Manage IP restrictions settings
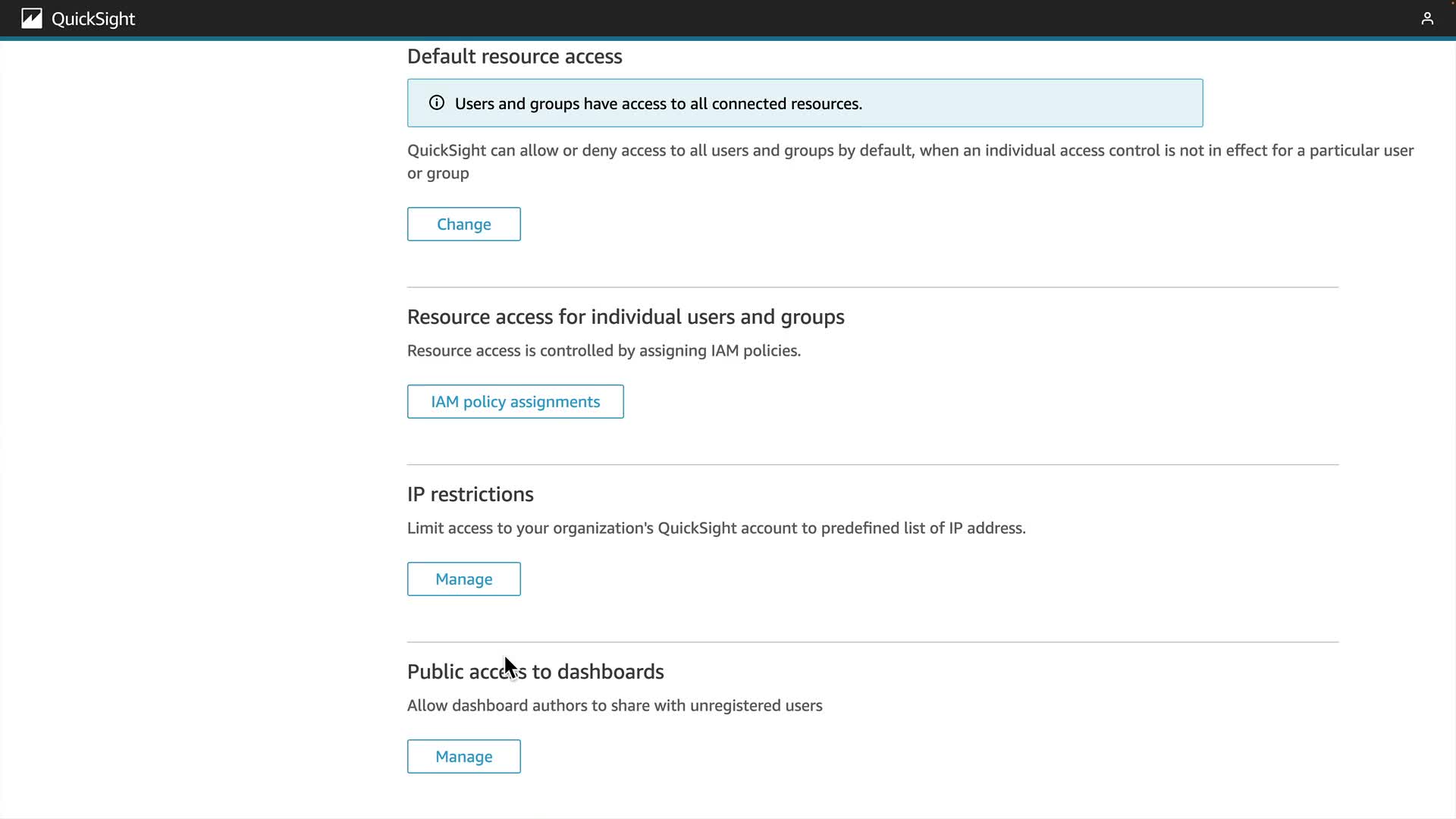Screen dimensions: 1456x819 pos(463,579)
